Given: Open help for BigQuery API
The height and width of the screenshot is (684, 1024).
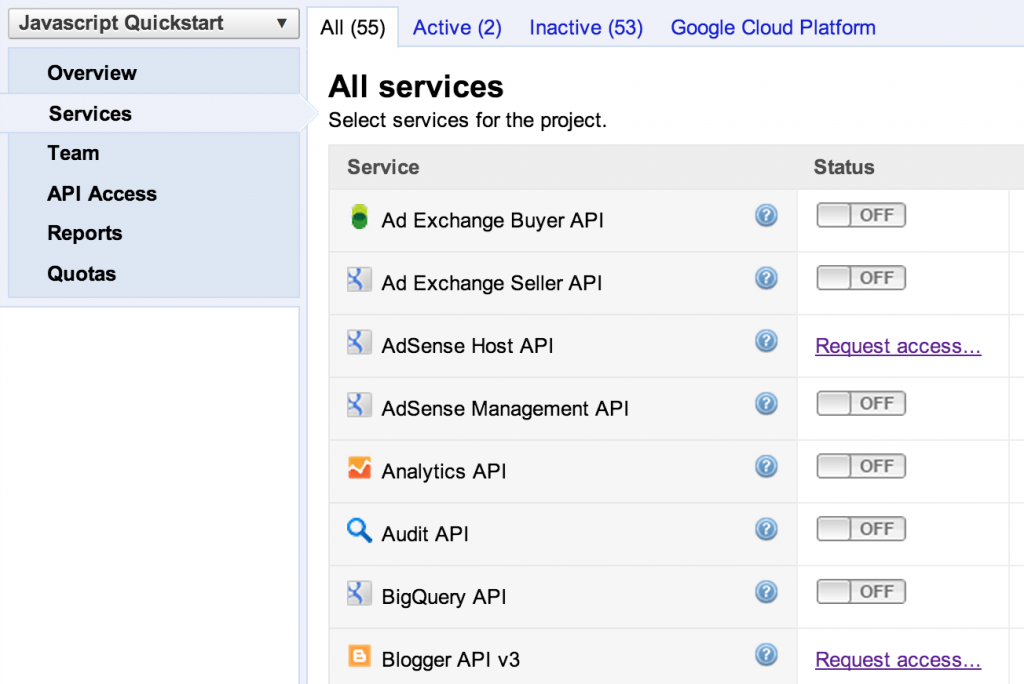Looking at the screenshot, I should (766, 592).
